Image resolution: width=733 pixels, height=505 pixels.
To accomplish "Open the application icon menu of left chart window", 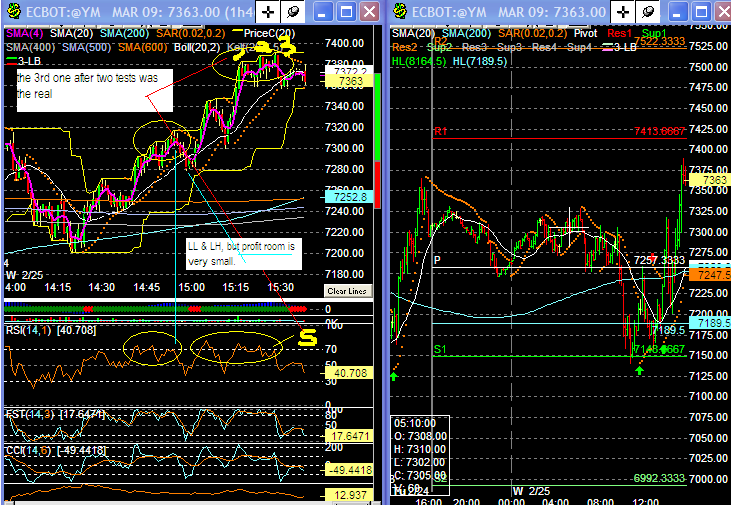I will click(14, 11).
